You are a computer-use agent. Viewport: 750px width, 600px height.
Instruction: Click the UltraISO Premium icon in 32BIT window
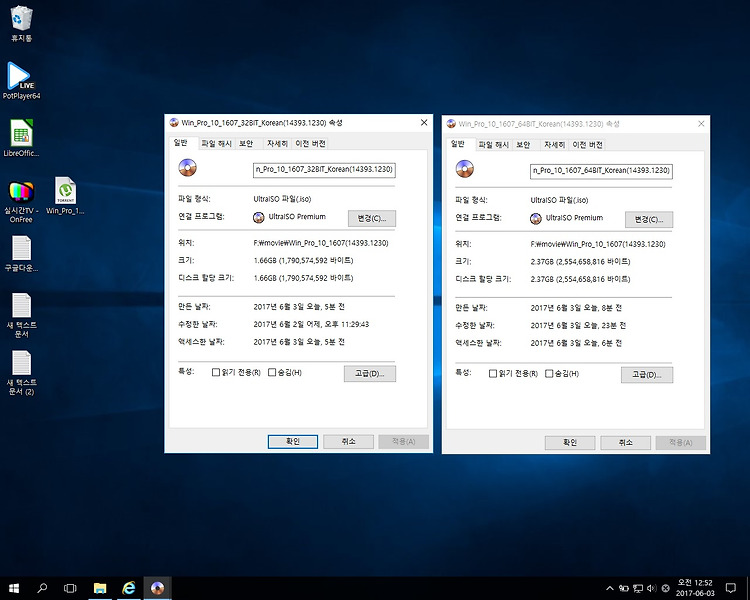[258, 217]
